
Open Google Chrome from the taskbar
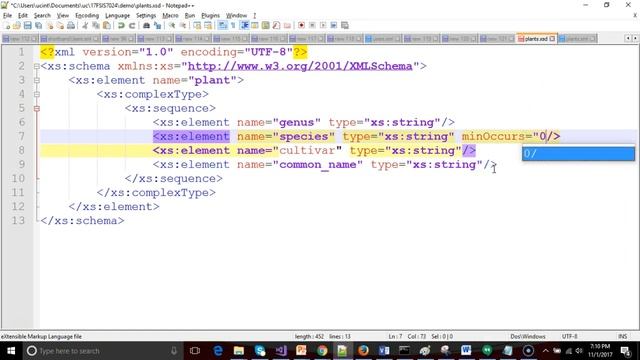(x=322, y=351)
